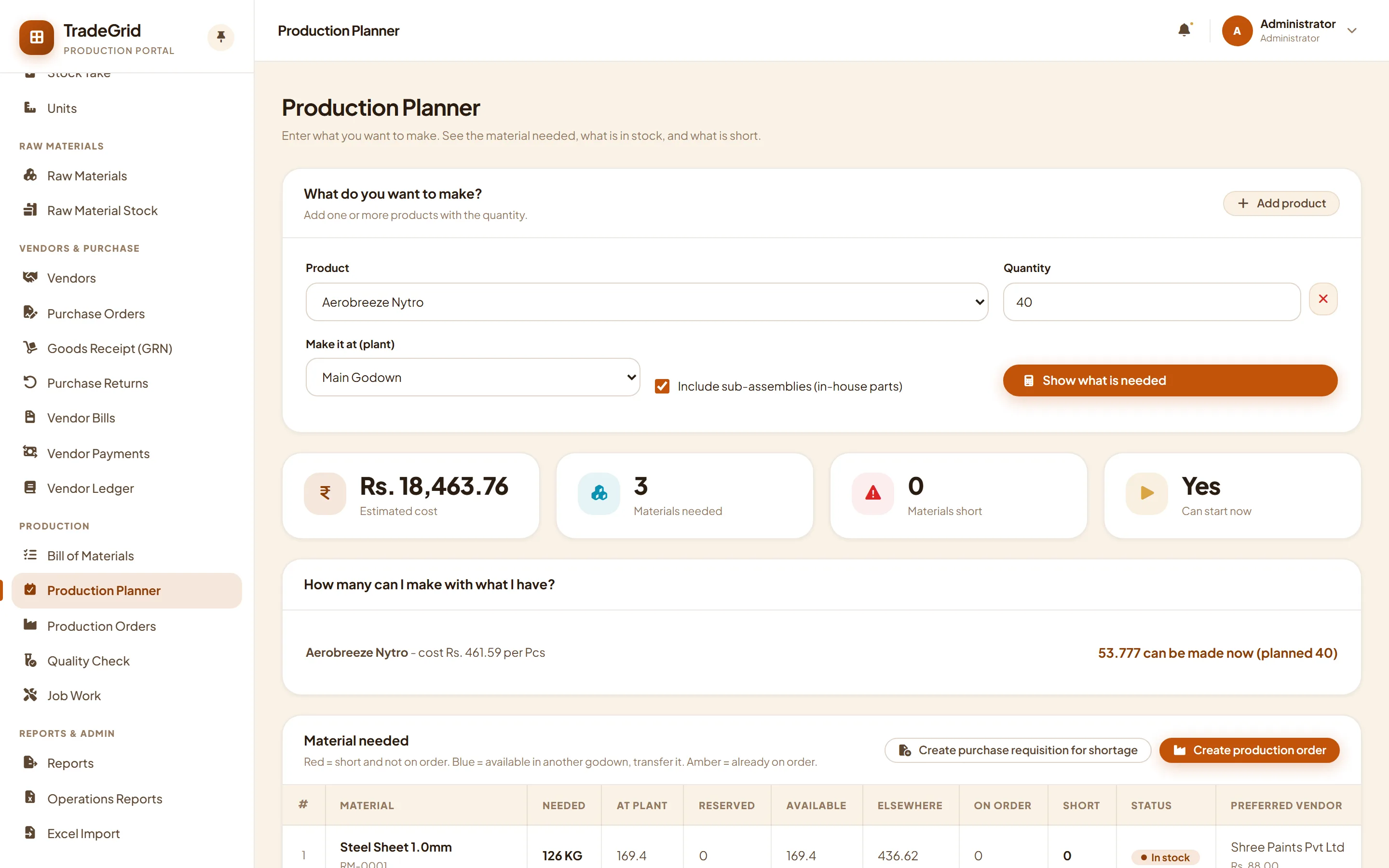Click the TradeGrid logo icon

36,37
